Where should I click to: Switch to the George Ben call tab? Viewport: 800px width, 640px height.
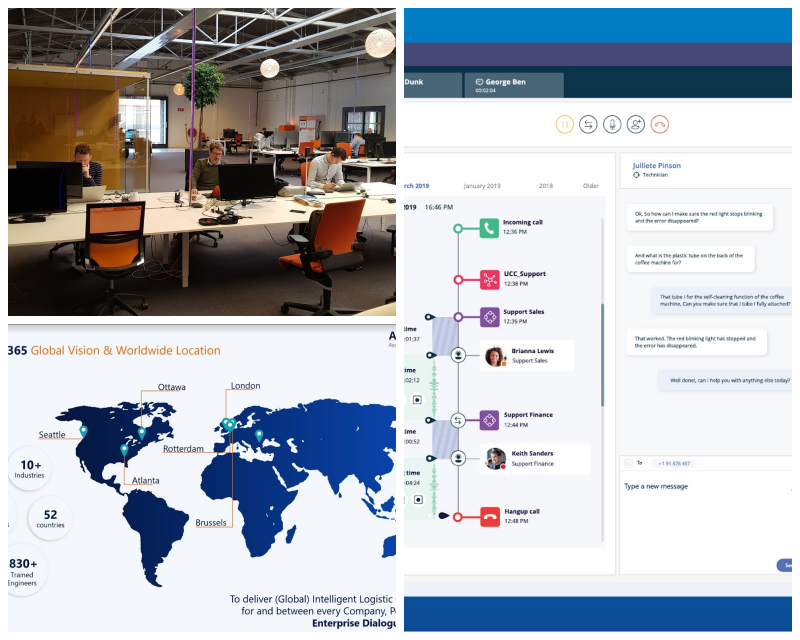514,85
